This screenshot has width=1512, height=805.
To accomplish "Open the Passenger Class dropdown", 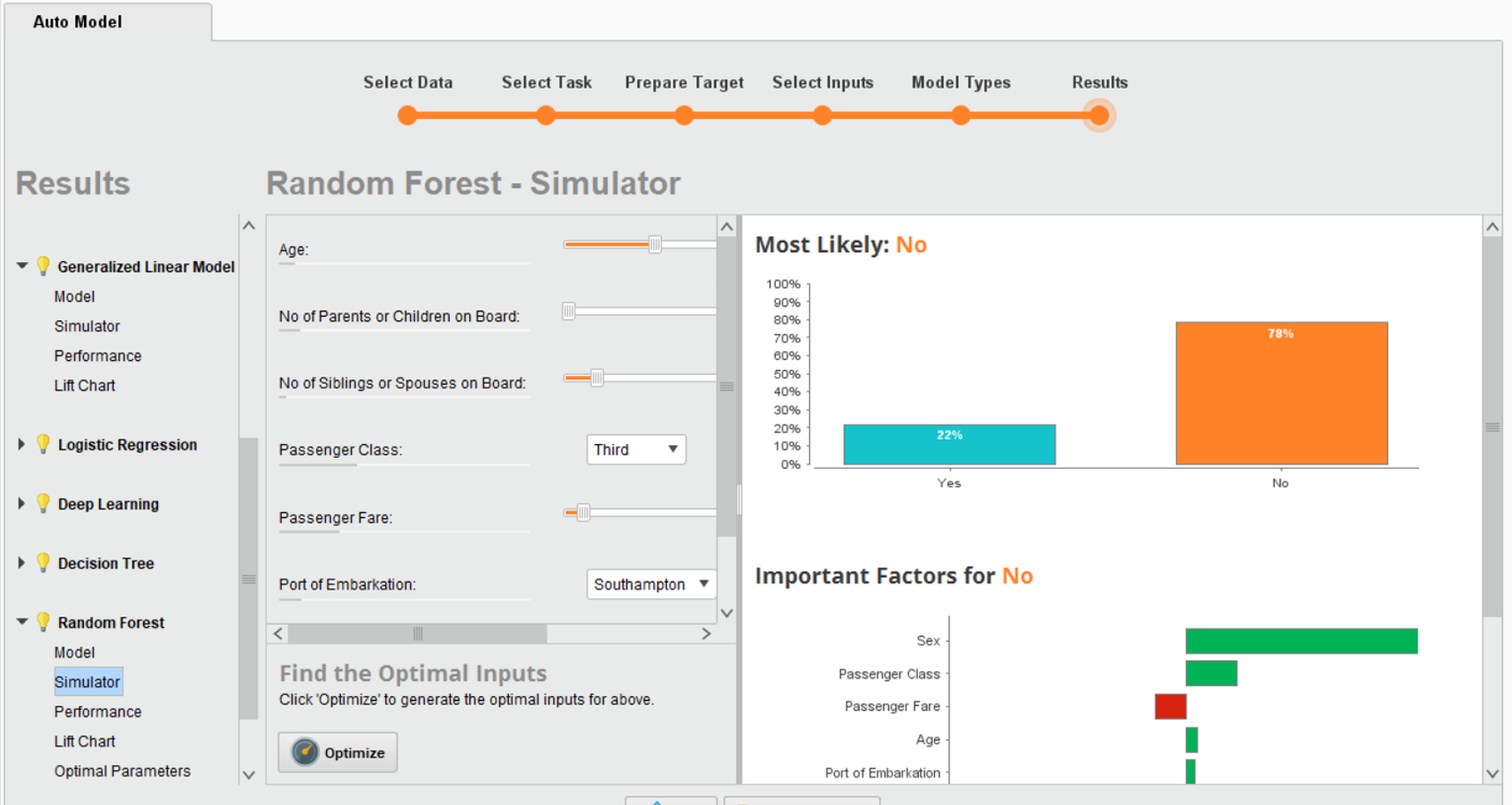I will pos(635,450).
